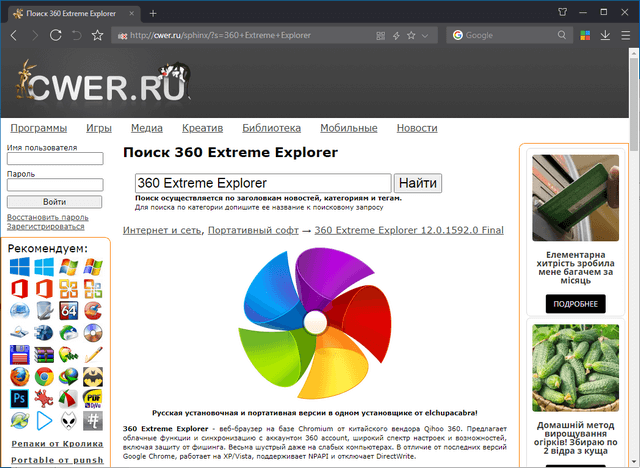Click the Chrome icon in Рекомендуем
640x468 pixels.
coord(44,377)
